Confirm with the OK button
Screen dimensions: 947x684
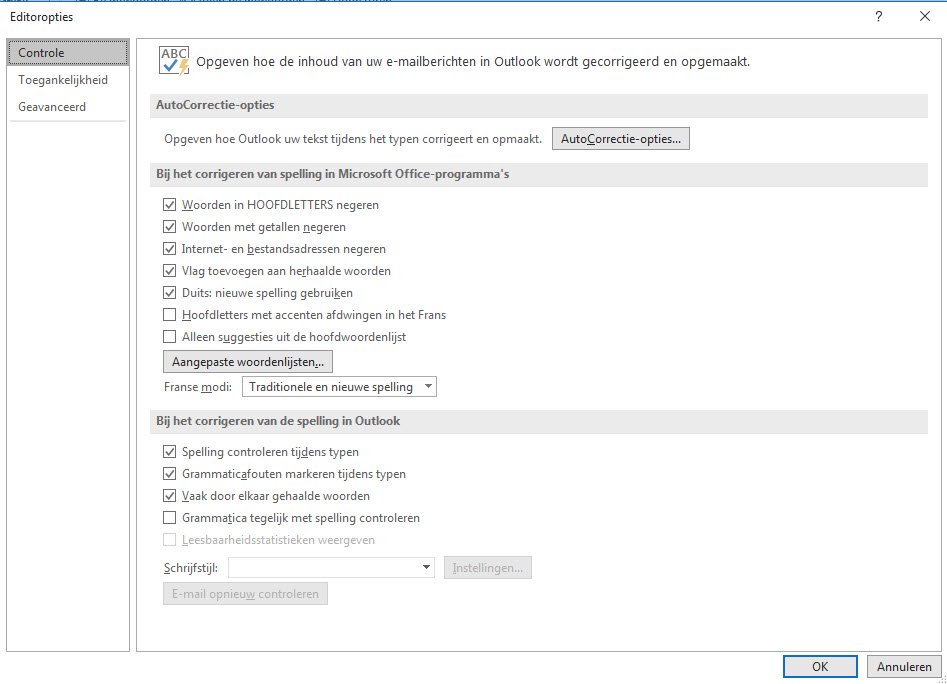(820, 666)
